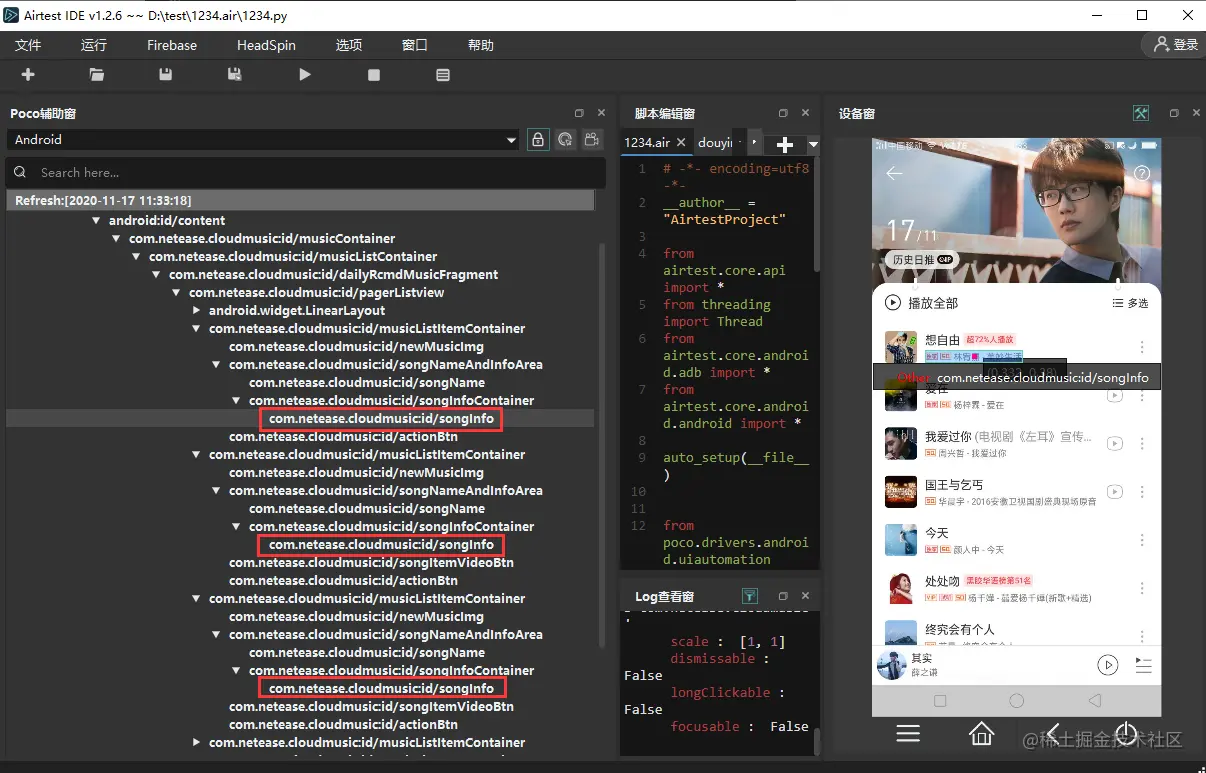The width and height of the screenshot is (1206, 773).
Task: Close the script editor panel
Action: 805,114
